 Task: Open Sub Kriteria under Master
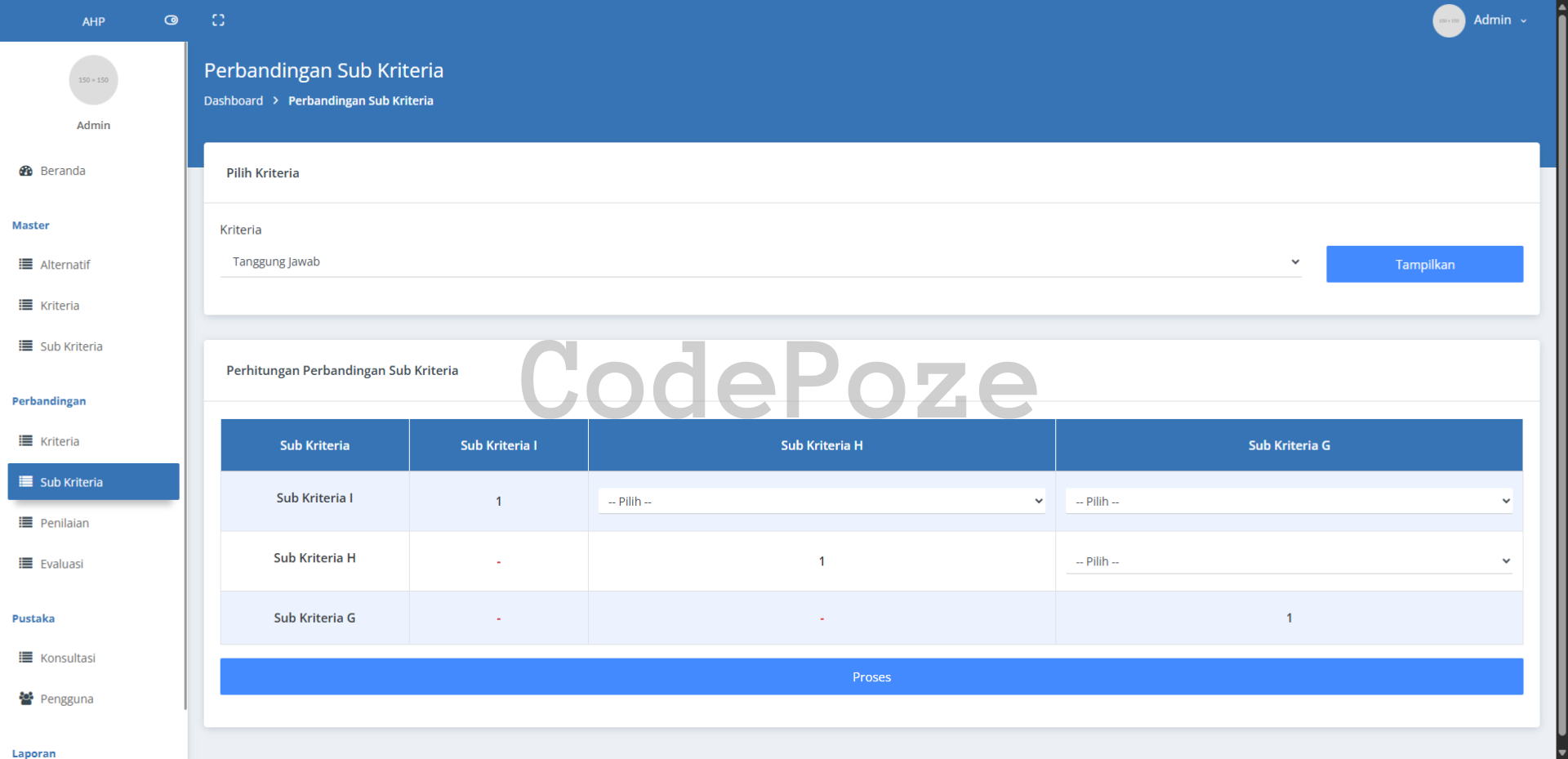tap(93, 346)
